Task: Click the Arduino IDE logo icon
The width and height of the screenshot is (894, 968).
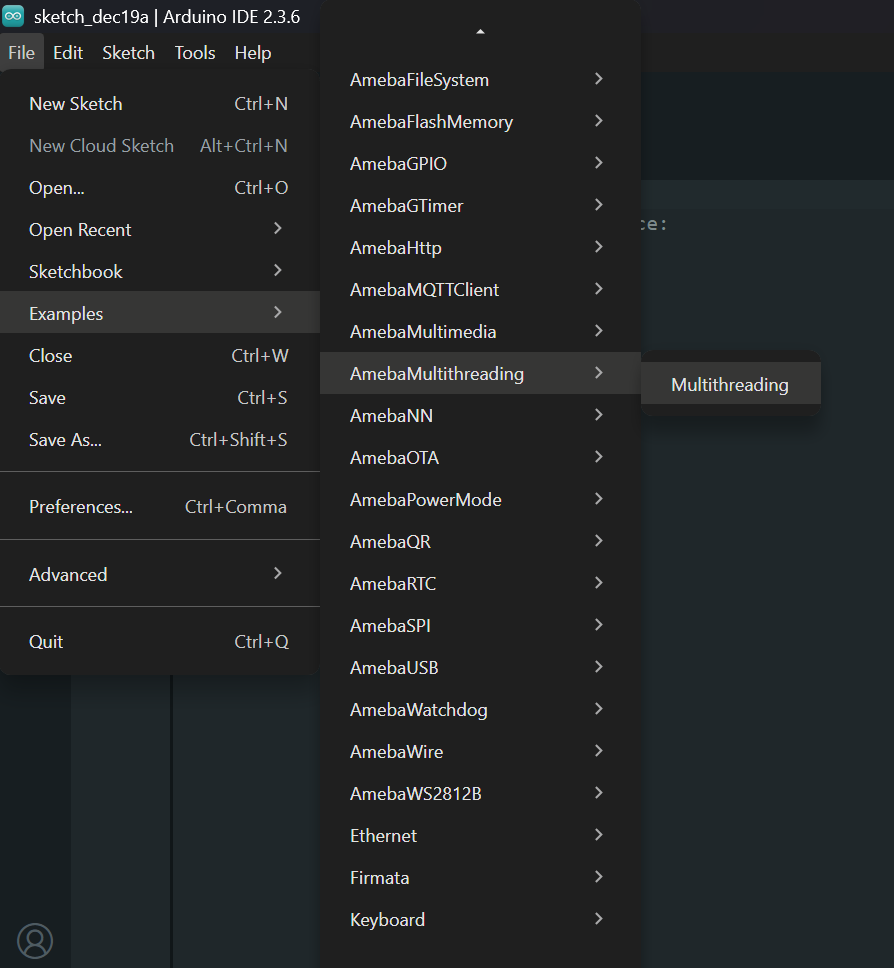Action: coord(13,17)
